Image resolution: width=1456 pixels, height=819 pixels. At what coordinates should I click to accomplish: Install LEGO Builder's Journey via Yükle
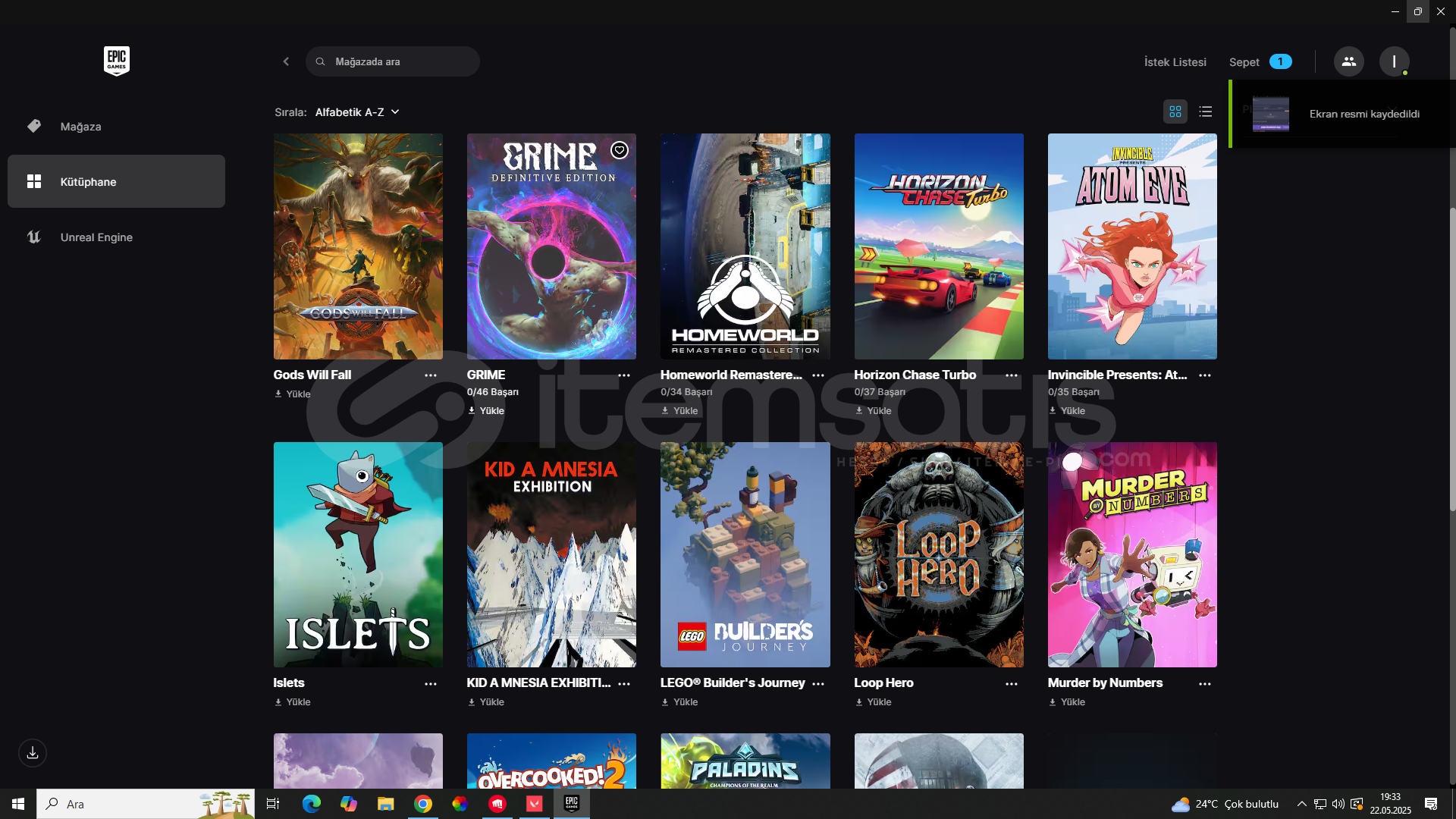click(x=679, y=702)
